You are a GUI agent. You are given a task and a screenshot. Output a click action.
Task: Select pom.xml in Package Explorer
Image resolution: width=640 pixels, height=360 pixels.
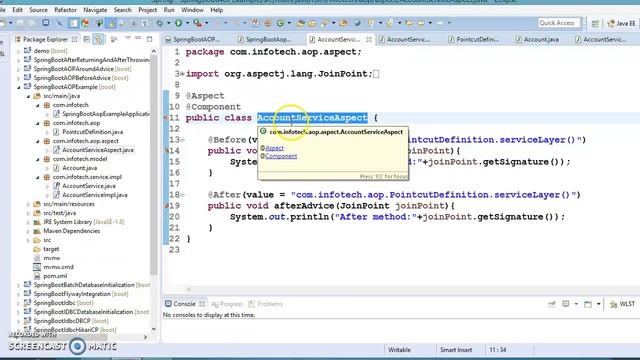(x=55, y=276)
